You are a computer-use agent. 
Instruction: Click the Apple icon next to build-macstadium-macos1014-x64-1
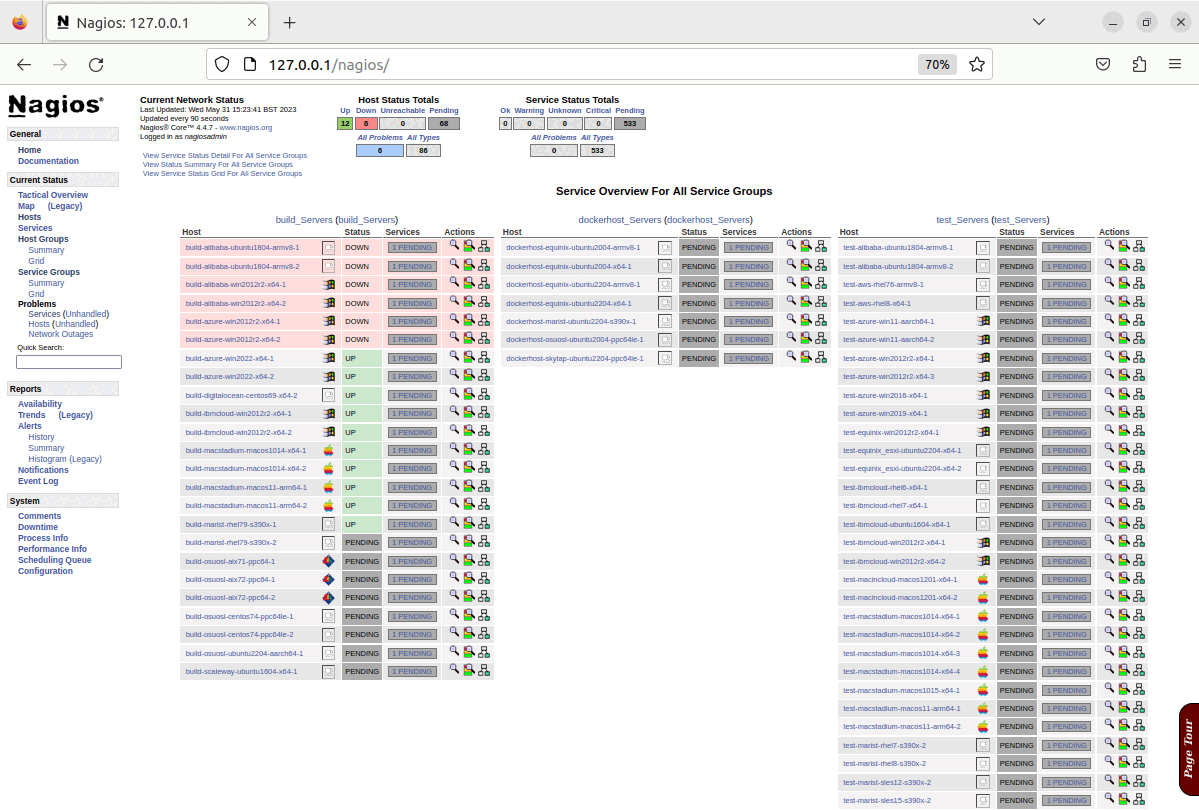(x=330, y=450)
